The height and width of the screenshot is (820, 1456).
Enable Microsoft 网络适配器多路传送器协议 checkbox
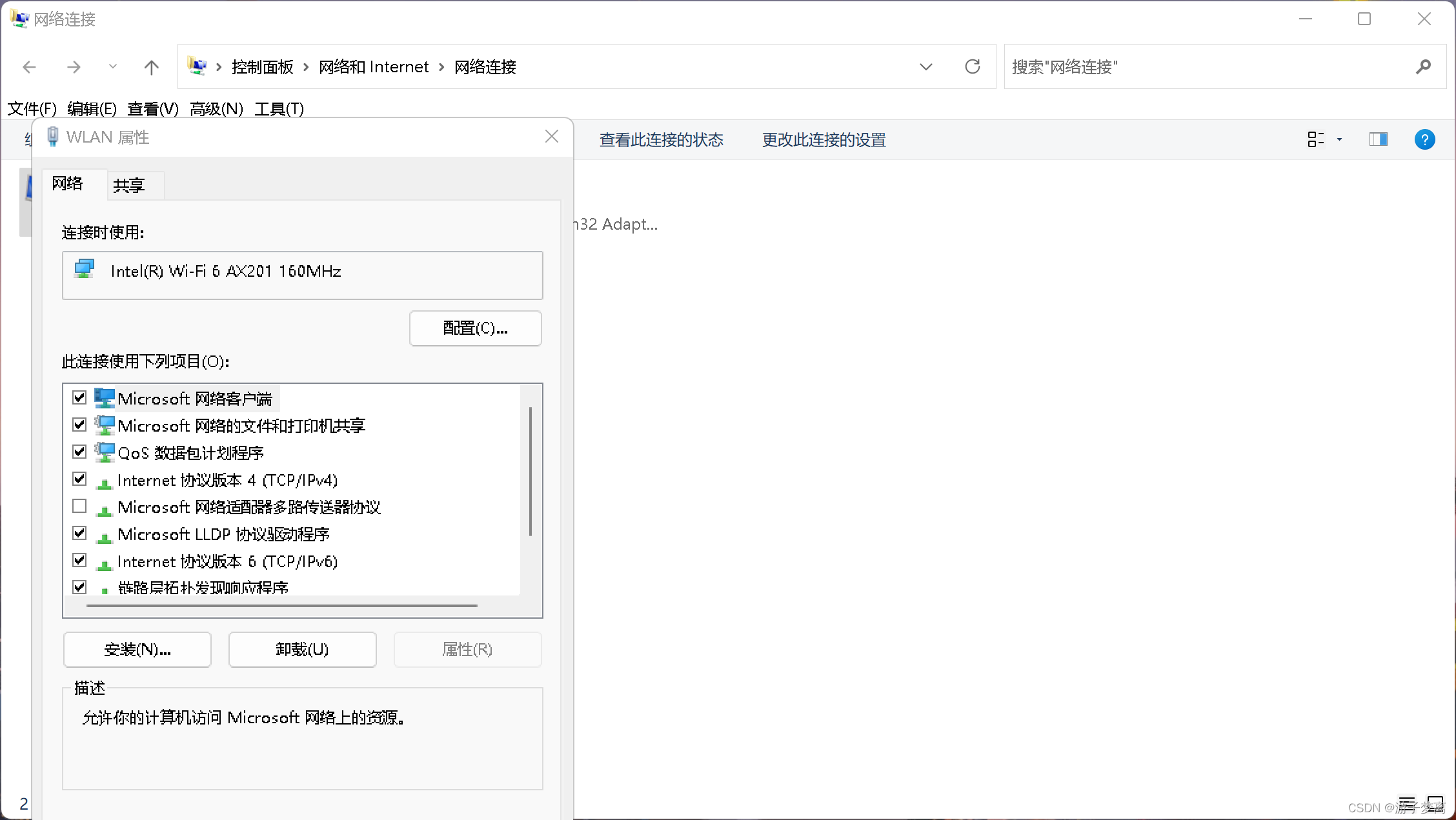click(79, 506)
